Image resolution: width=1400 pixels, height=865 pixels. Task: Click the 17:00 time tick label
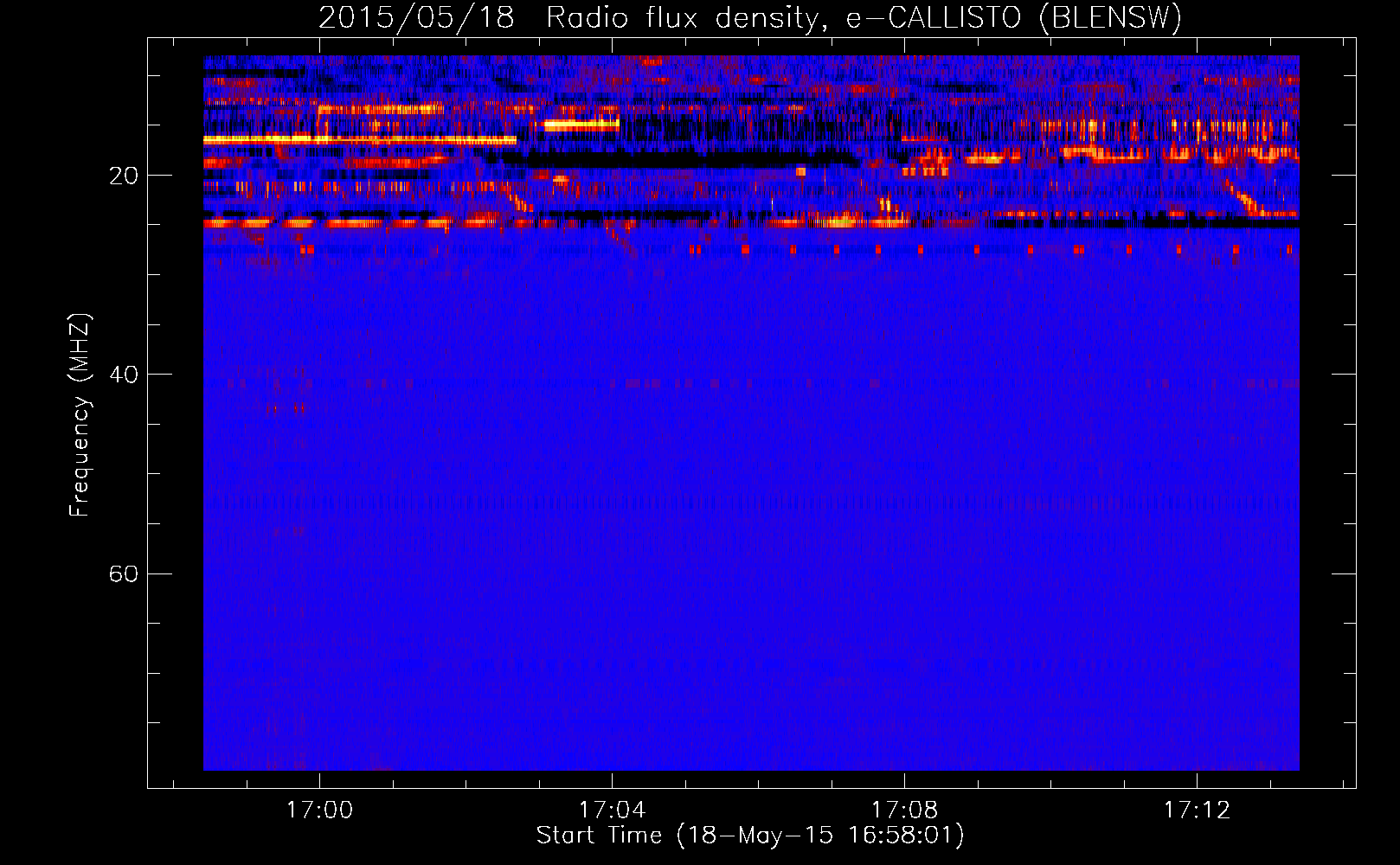319,811
